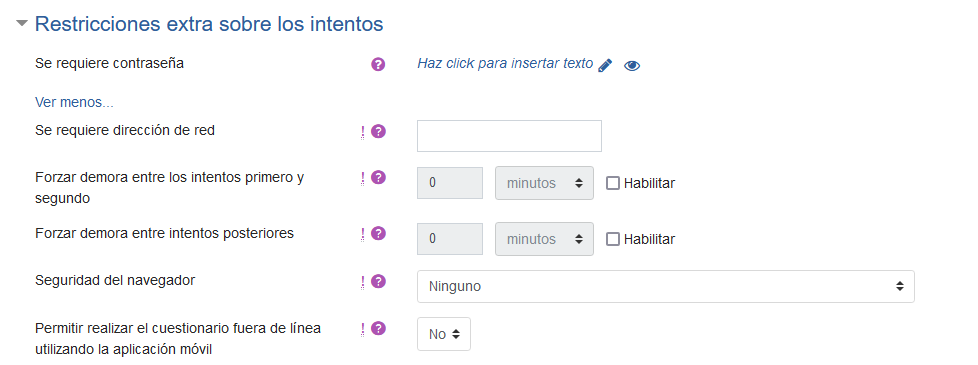Click Haz click para insertar texto link
The width and height of the screenshot is (978, 365).
pyautogui.click(x=505, y=64)
